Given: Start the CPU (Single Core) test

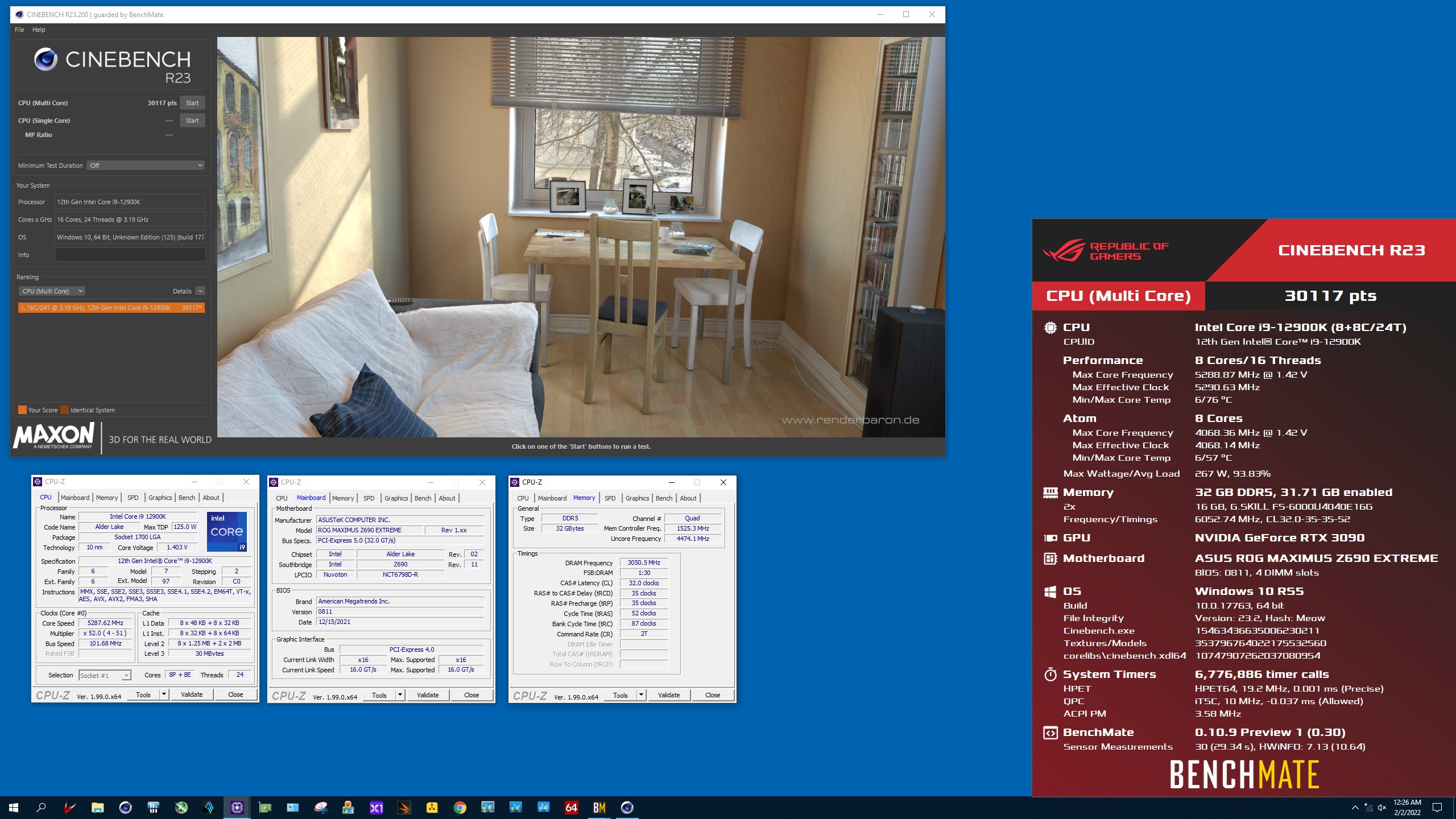Looking at the screenshot, I should click(192, 121).
